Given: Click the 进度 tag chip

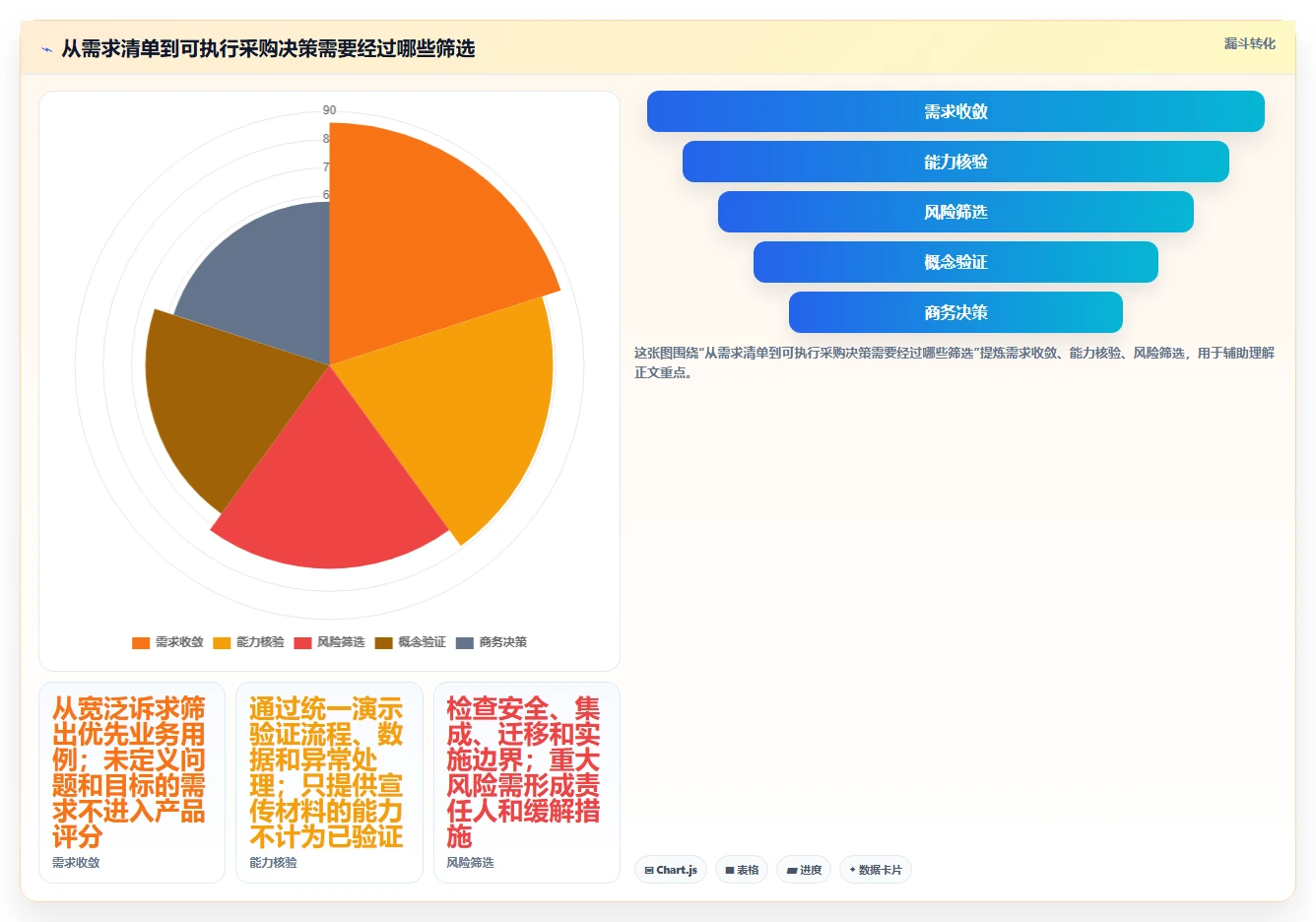Looking at the screenshot, I should coord(804,870).
